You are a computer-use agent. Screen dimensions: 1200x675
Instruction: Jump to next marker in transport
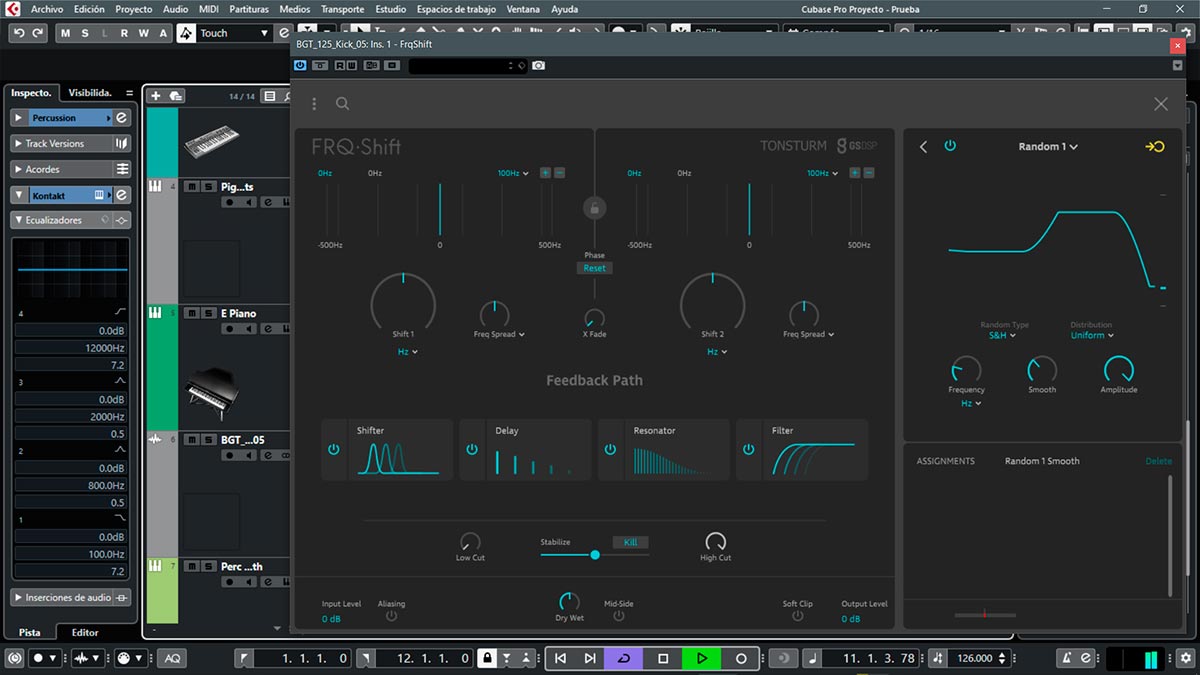(x=590, y=658)
